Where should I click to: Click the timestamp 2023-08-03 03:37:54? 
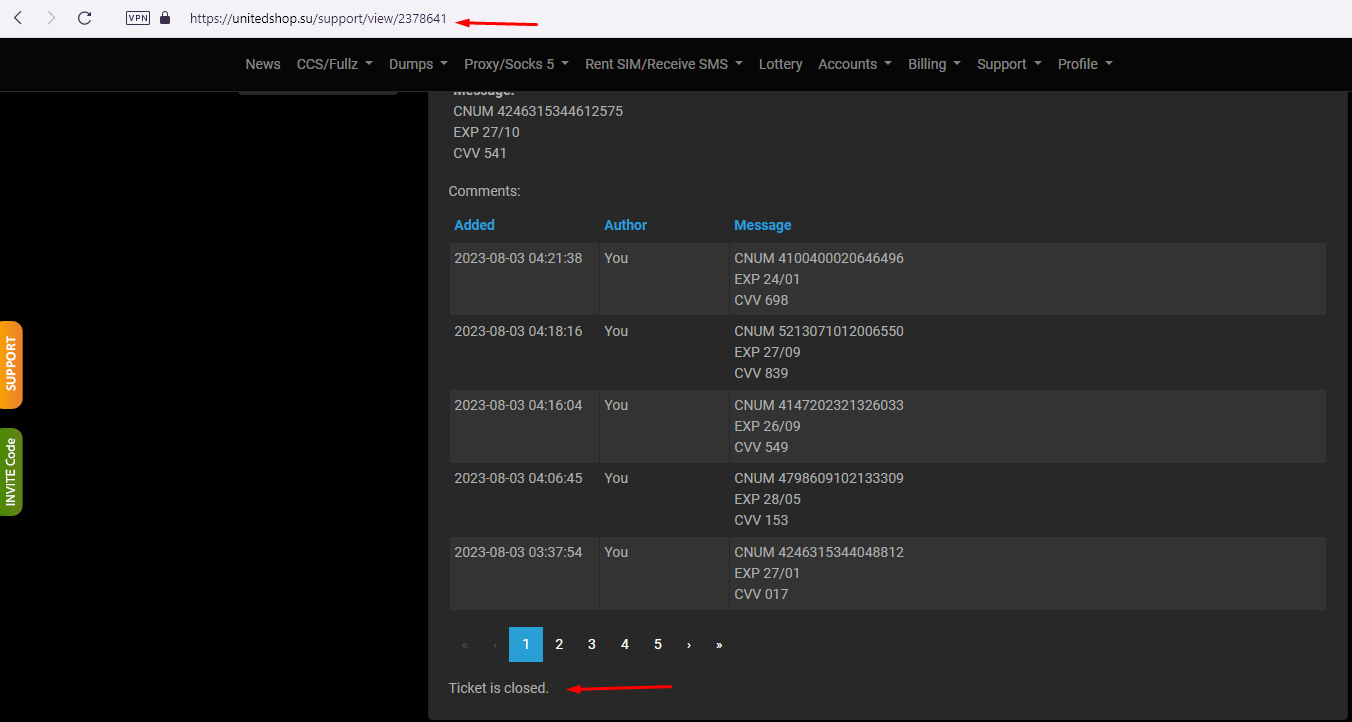[x=518, y=552]
